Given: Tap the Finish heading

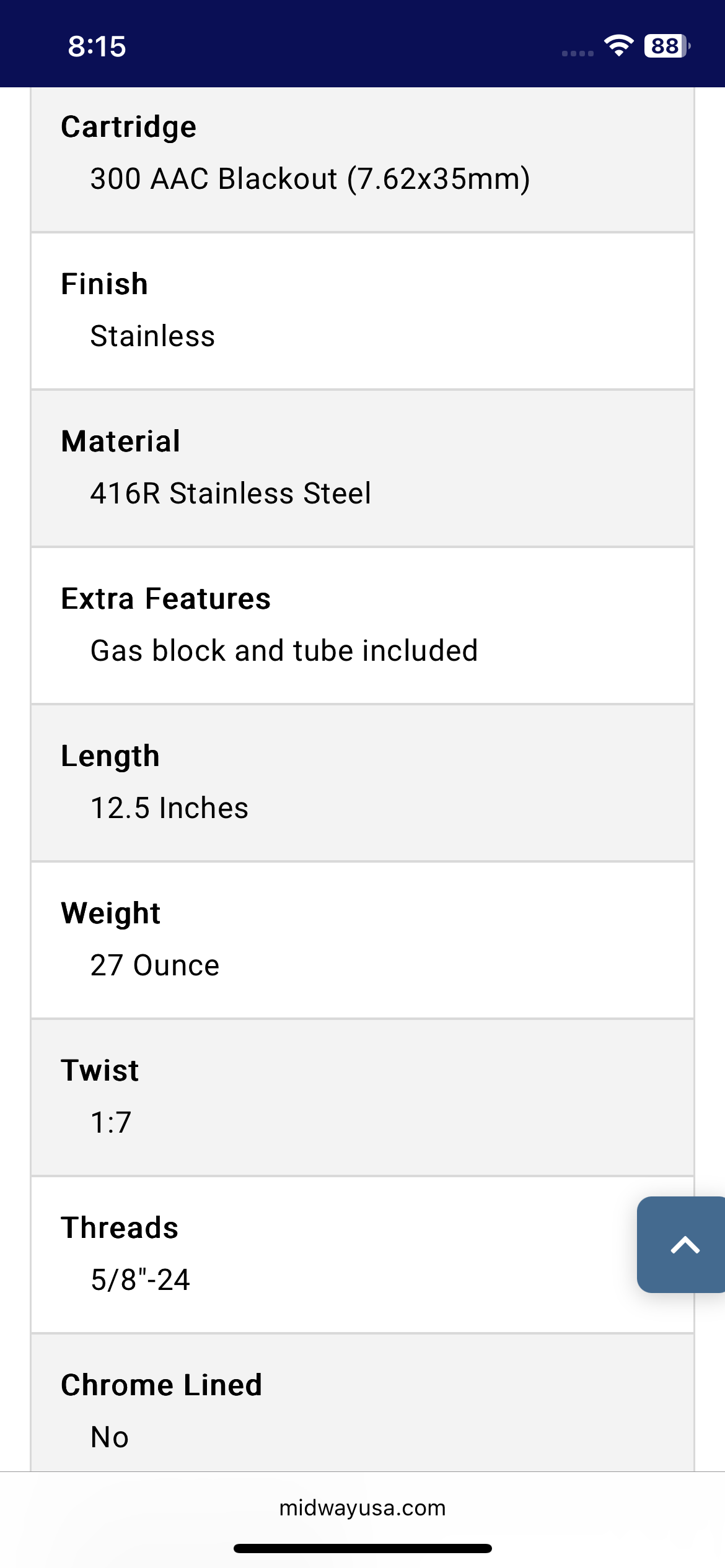Looking at the screenshot, I should [x=105, y=284].
